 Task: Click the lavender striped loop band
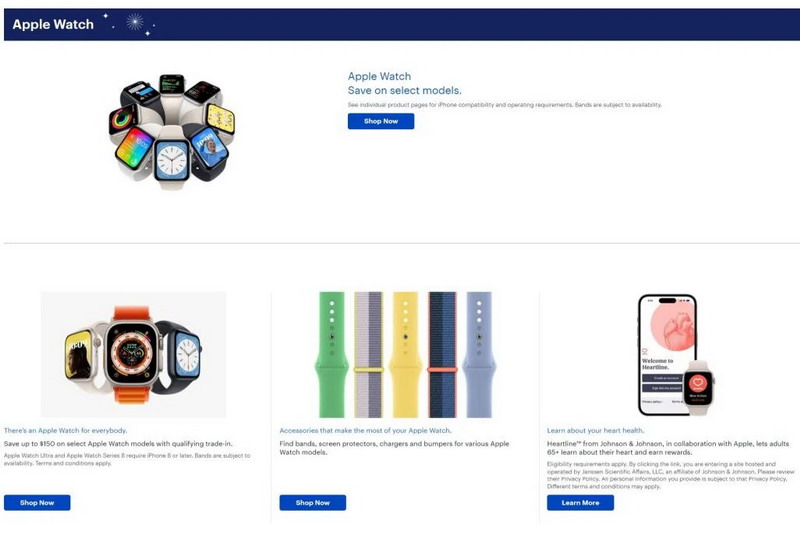tap(368, 355)
